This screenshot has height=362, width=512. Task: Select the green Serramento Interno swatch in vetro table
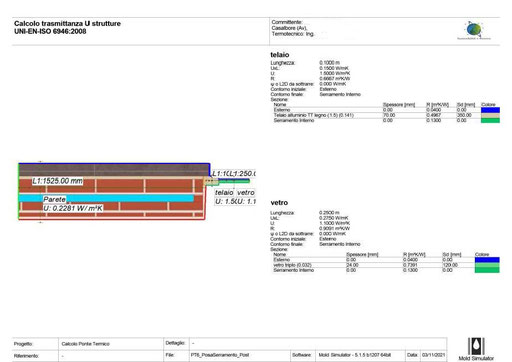point(487,270)
